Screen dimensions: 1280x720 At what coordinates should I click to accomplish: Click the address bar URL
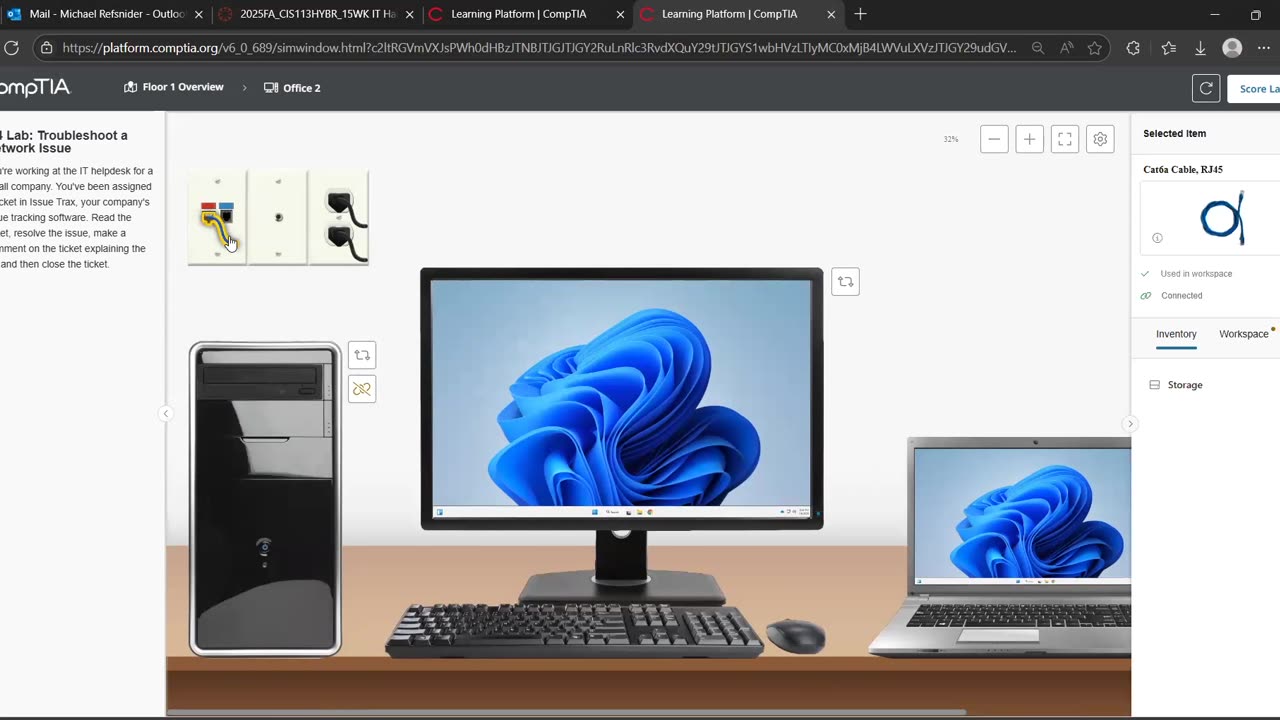coord(539,48)
